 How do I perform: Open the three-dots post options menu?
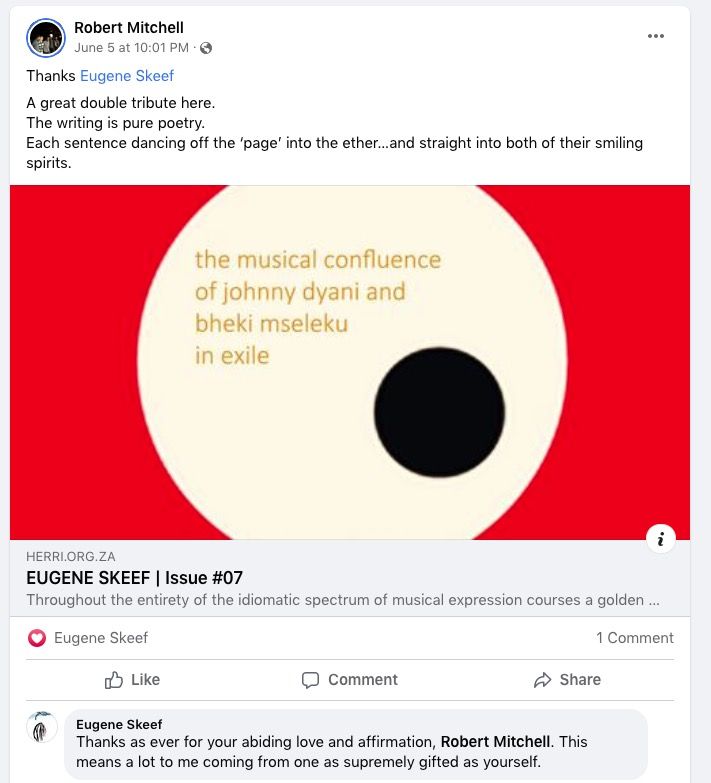click(655, 36)
